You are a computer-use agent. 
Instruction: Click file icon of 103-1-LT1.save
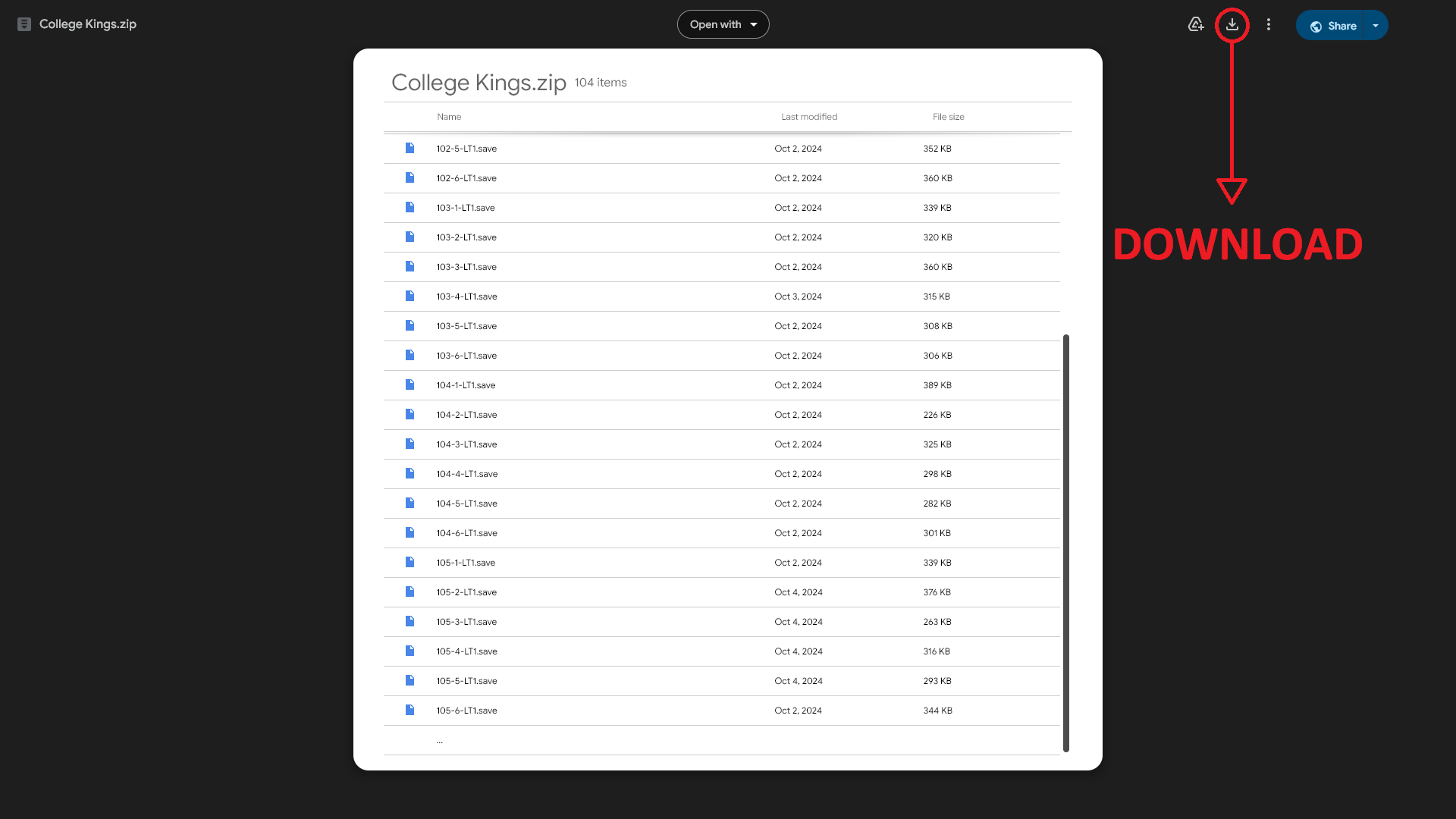point(409,207)
